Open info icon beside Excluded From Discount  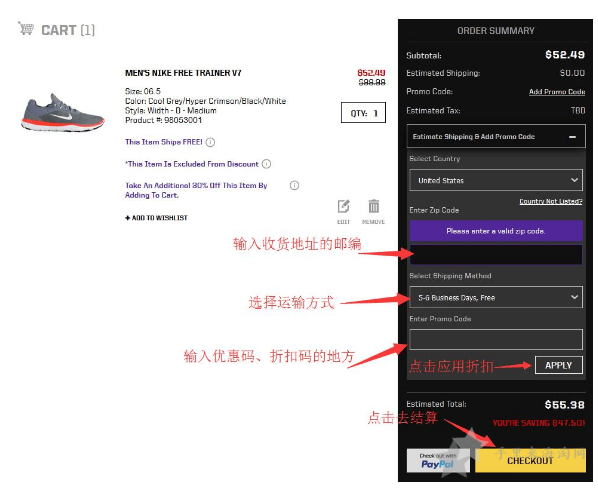coord(267,164)
